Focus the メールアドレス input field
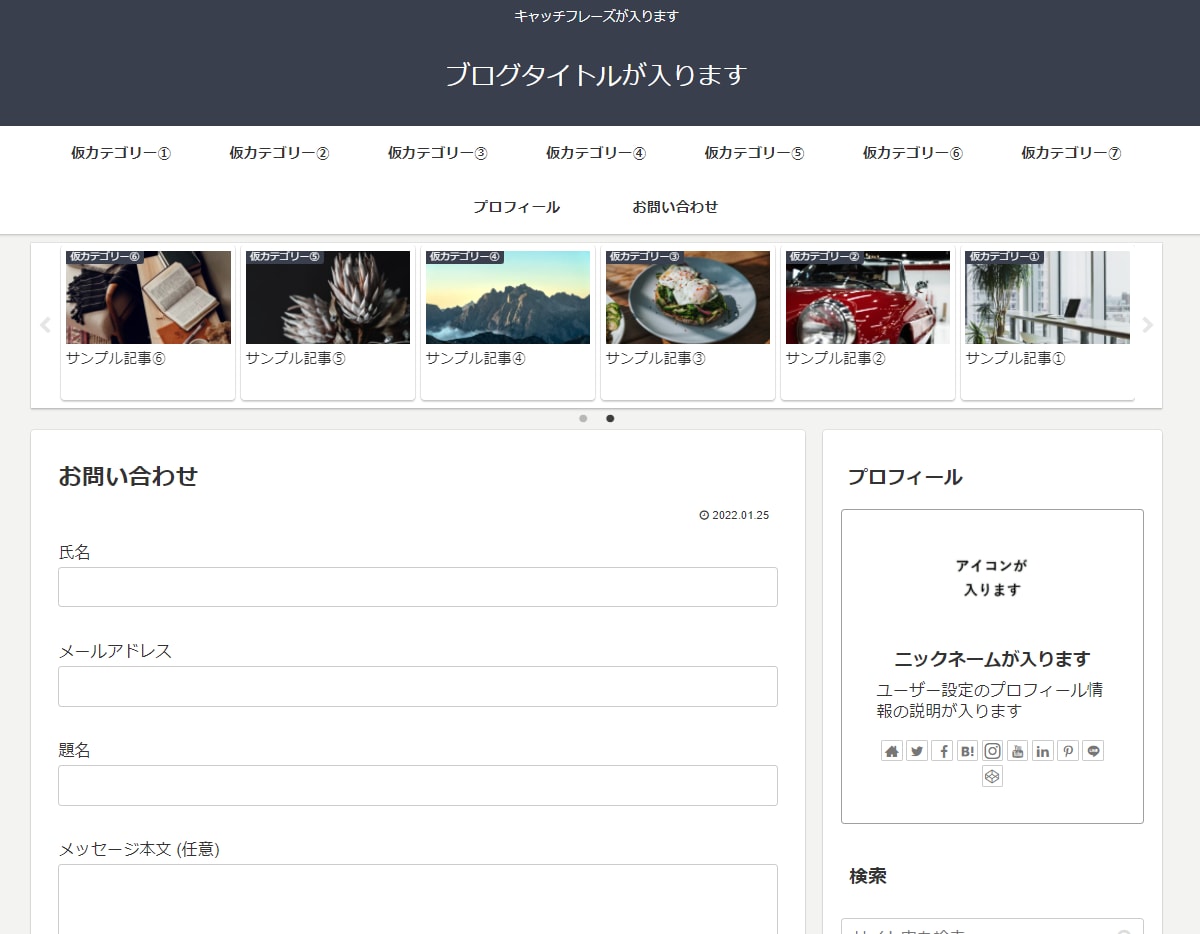Screen dimensions: 1200x934 tap(418, 686)
